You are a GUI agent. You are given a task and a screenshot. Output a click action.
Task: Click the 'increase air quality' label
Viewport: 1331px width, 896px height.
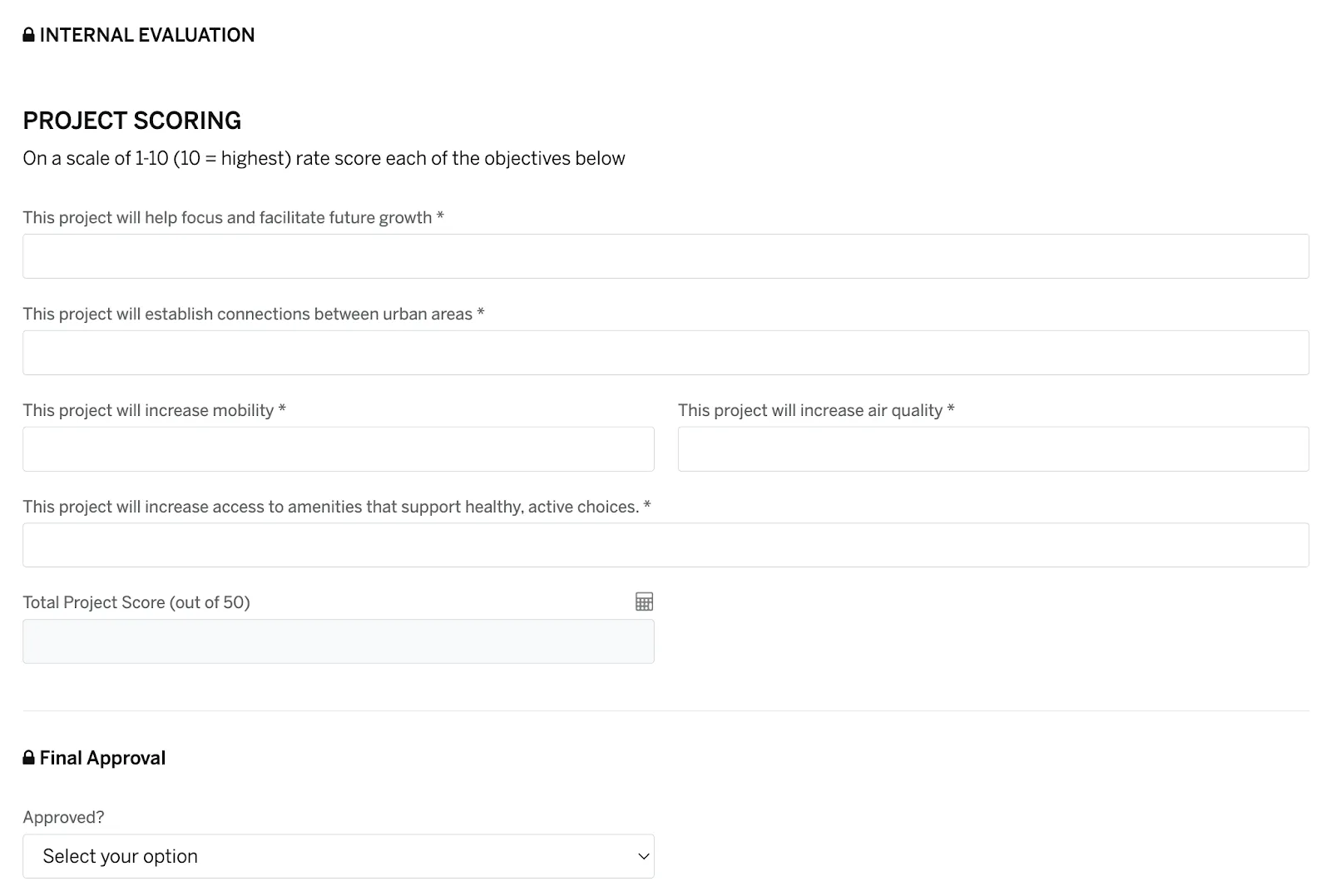click(x=816, y=411)
